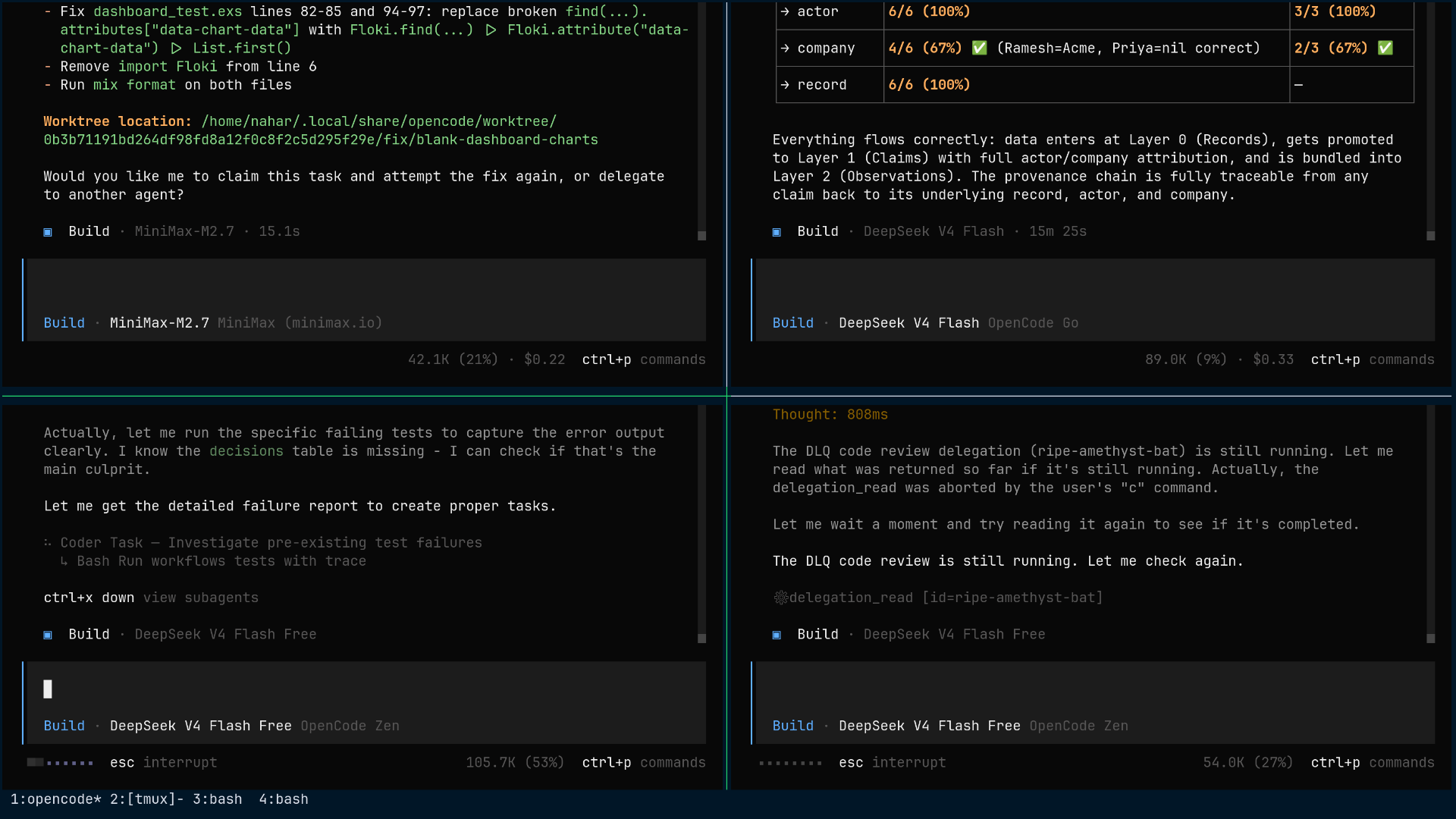Switch to tmux window 4:bash
Viewport: 1456px width, 819px height.
click(x=284, y=799)
